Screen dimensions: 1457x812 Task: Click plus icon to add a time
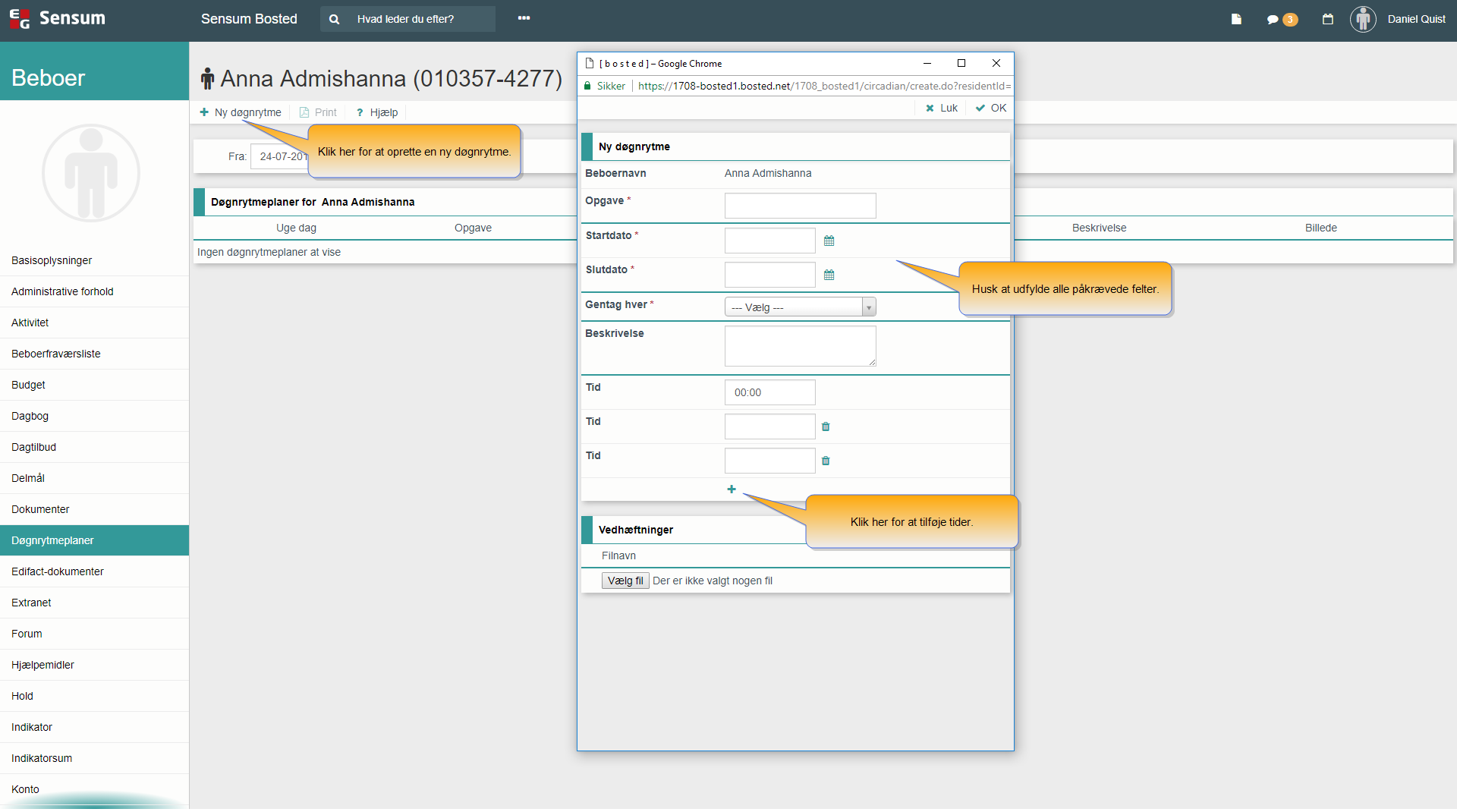pos(731,489)
